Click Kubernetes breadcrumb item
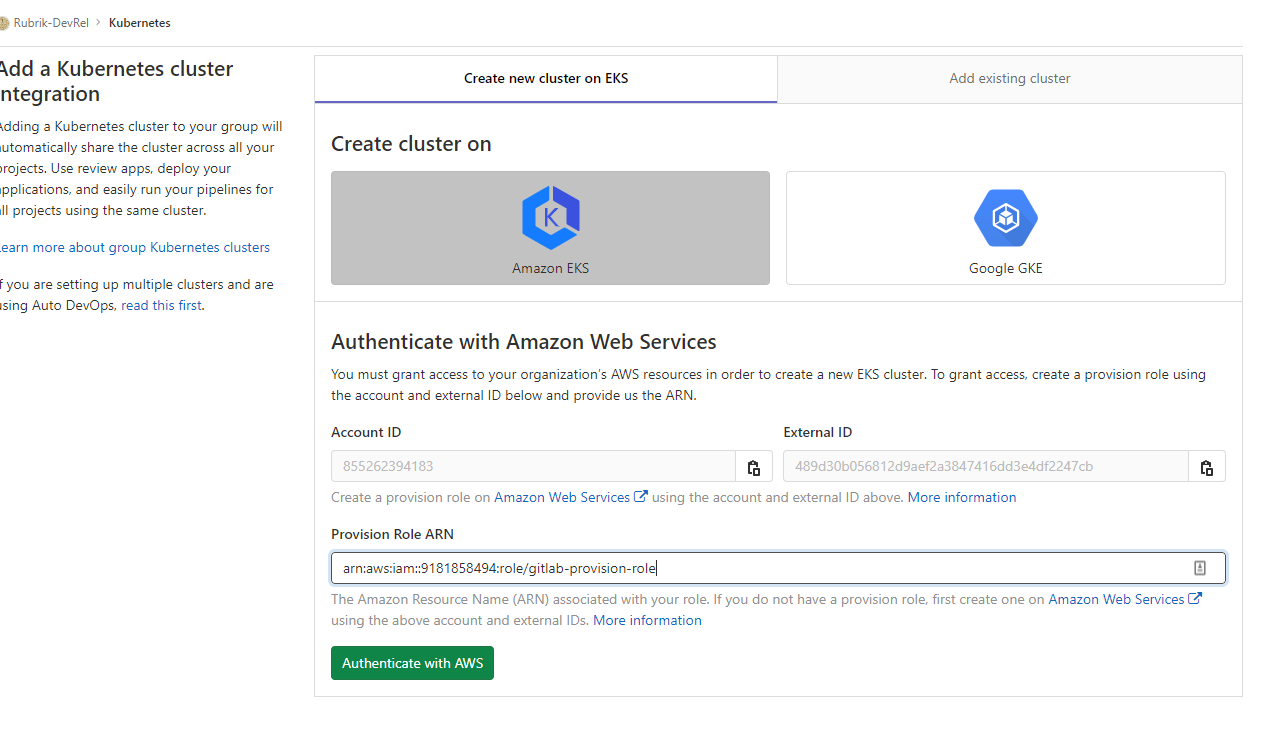Viewport: 1280px width, 733px height. tap(140, 23)
